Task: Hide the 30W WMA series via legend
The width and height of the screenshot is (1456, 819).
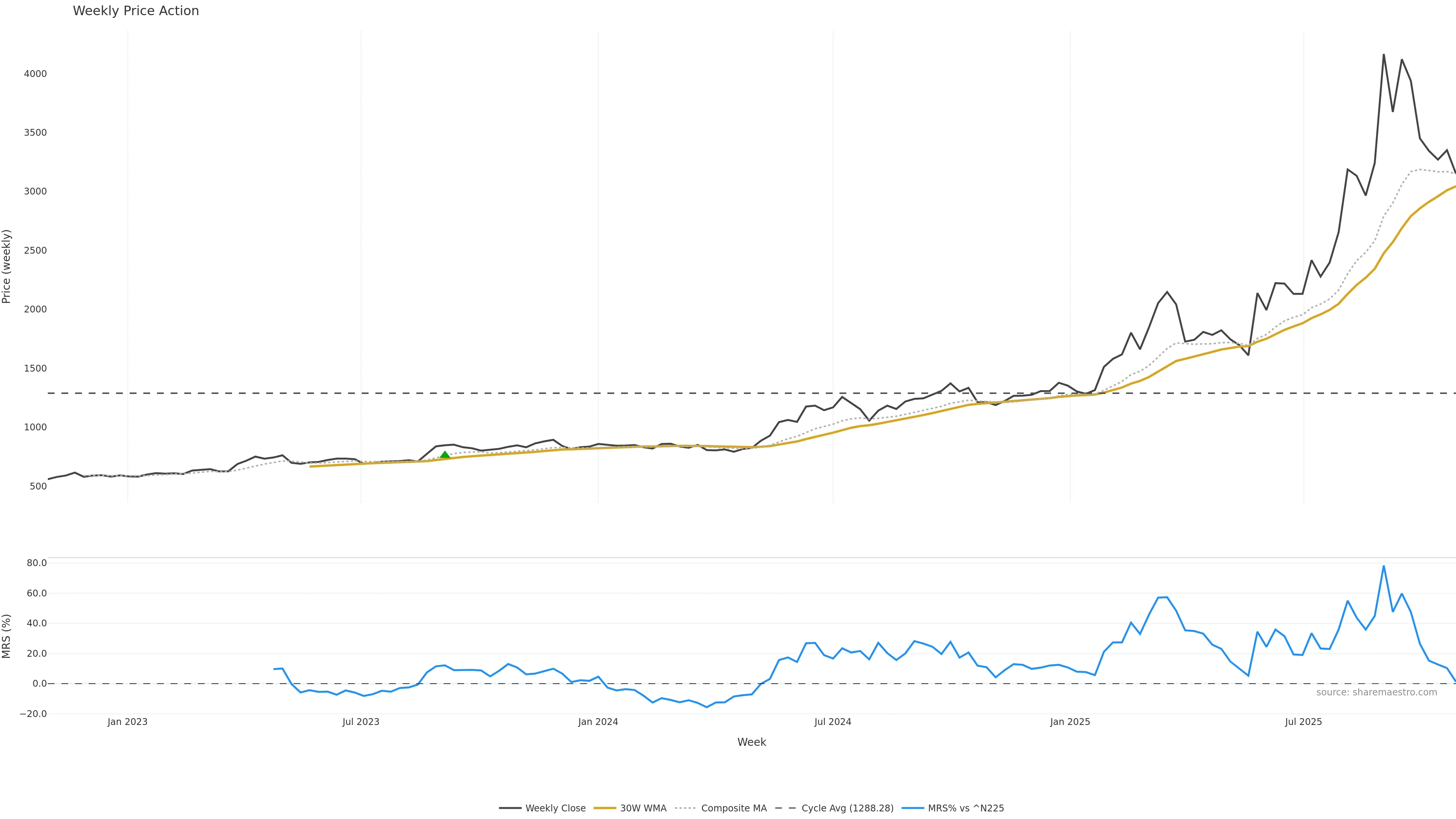Action: (643, 808)
